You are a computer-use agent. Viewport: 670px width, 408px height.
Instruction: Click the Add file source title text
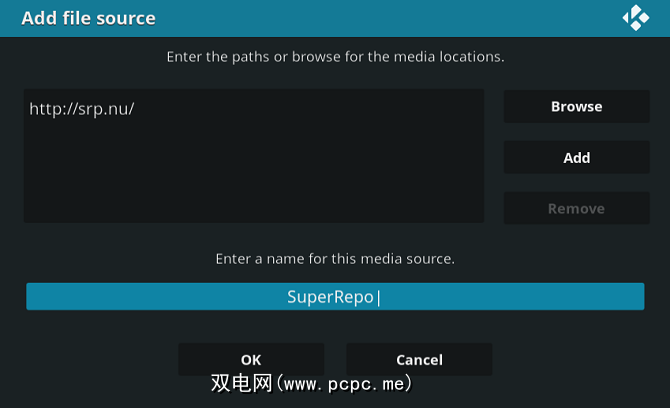tap(88, 18)
